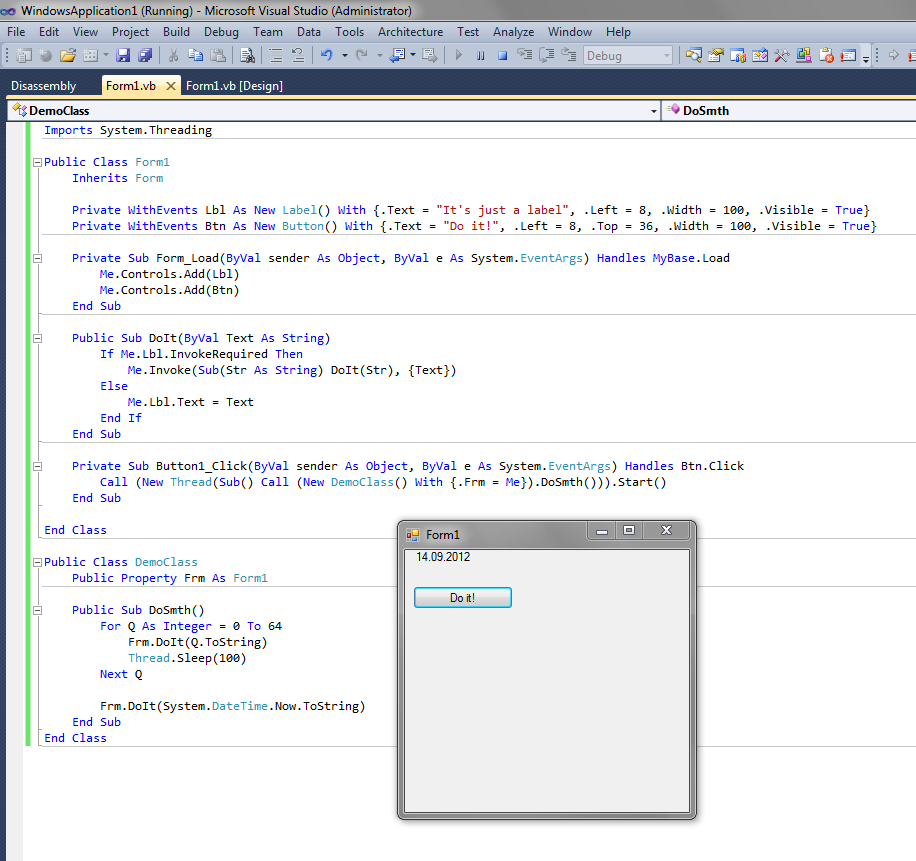Open the Toolbox icon in the toolbar
The height and width of the screenshot is (861, 916).
(x=782, y=56)
